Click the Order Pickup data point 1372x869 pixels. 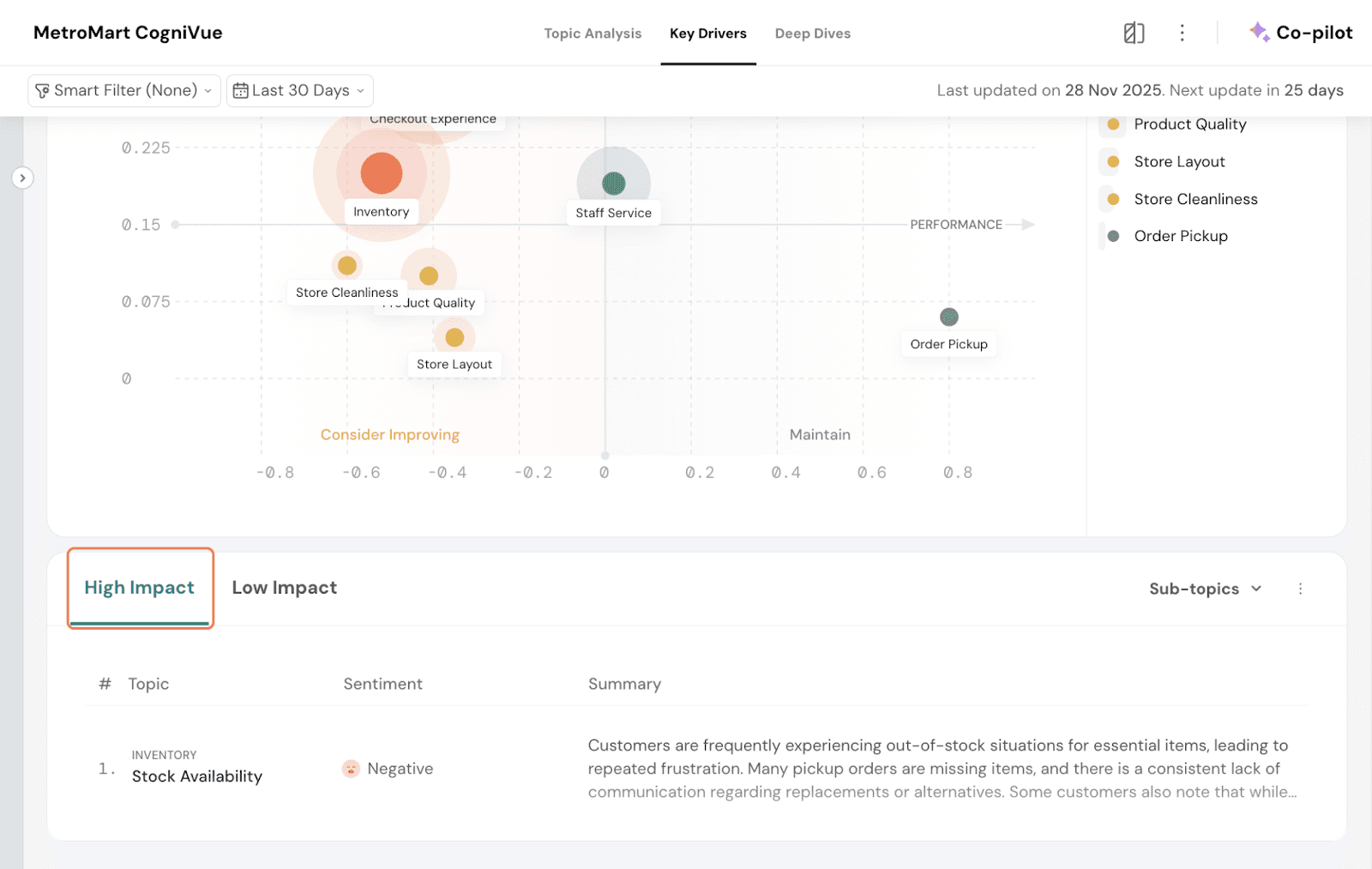[x=948, y=317]
